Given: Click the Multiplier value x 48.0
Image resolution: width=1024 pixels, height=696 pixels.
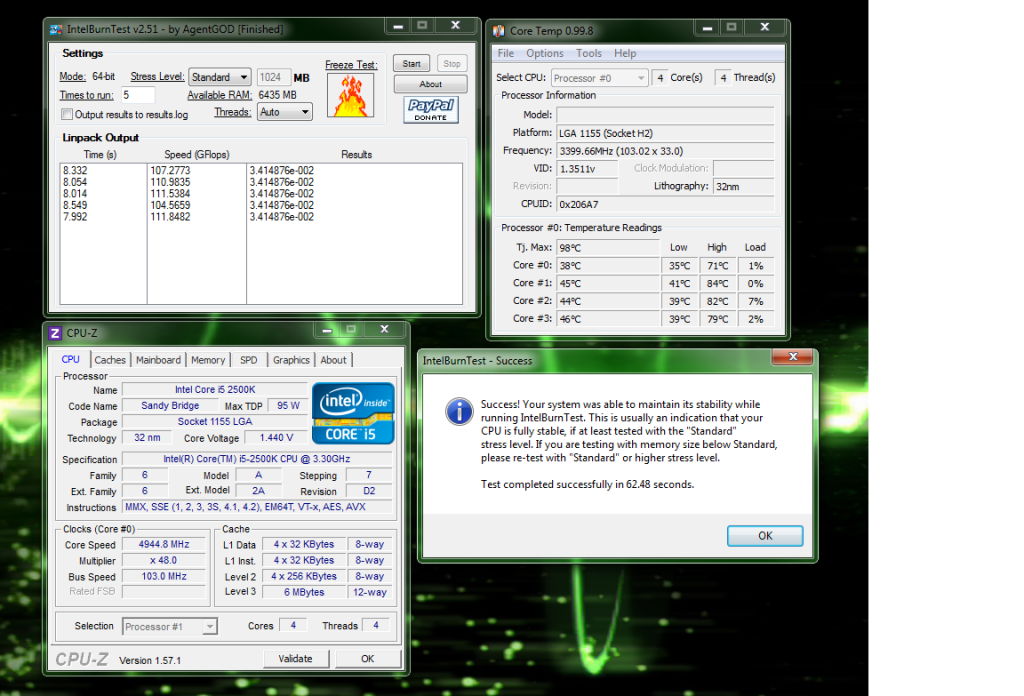Looking at the screenshot, I should pos(164,560).
